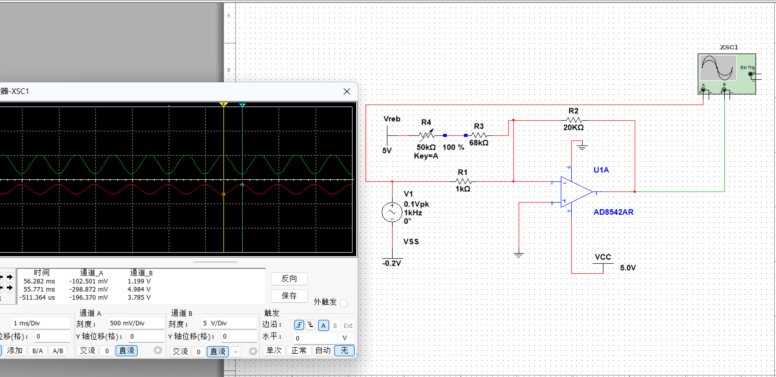
Task: Toggle the 外触发 radio button
Action: pyautogui.click(x=344, y=302)
